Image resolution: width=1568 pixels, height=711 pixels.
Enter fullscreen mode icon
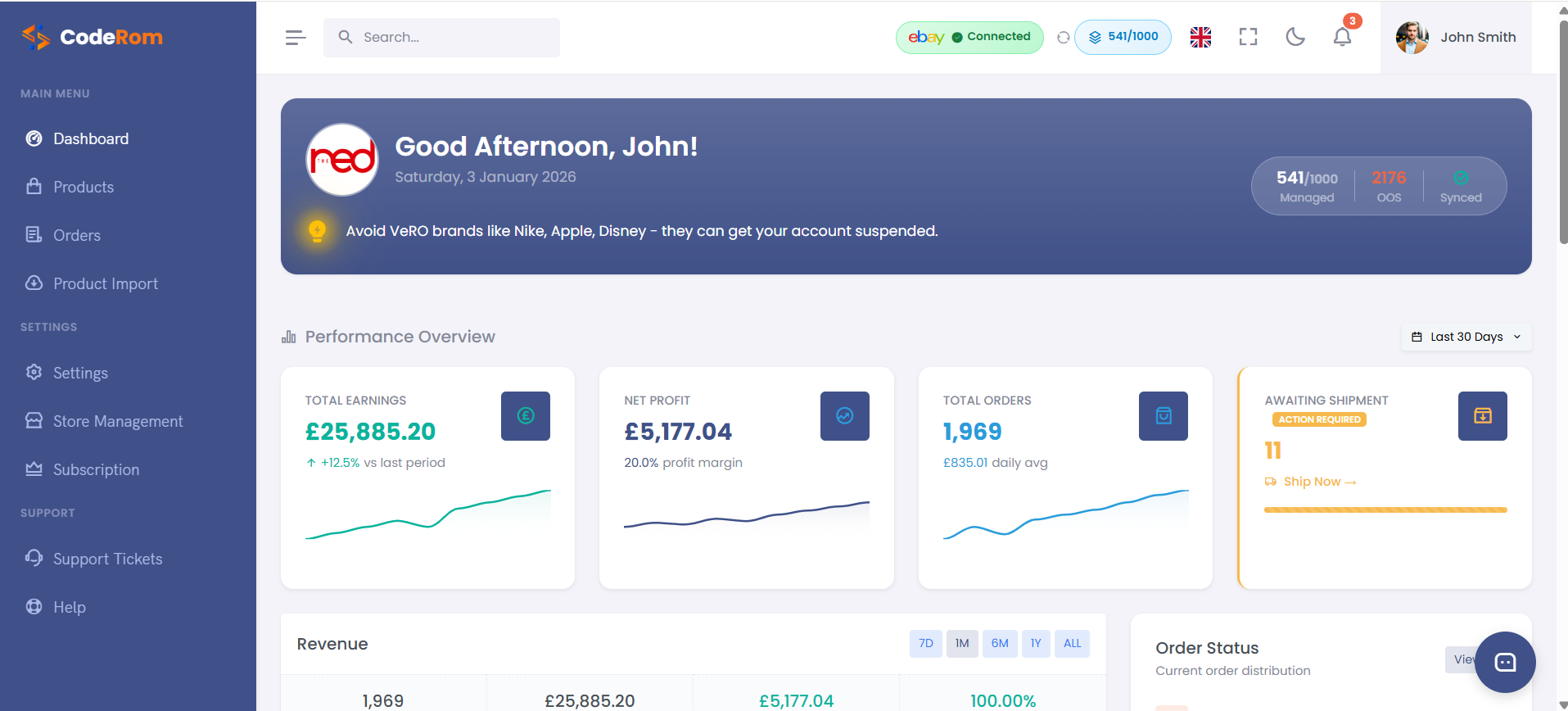tap(1248, 37)
